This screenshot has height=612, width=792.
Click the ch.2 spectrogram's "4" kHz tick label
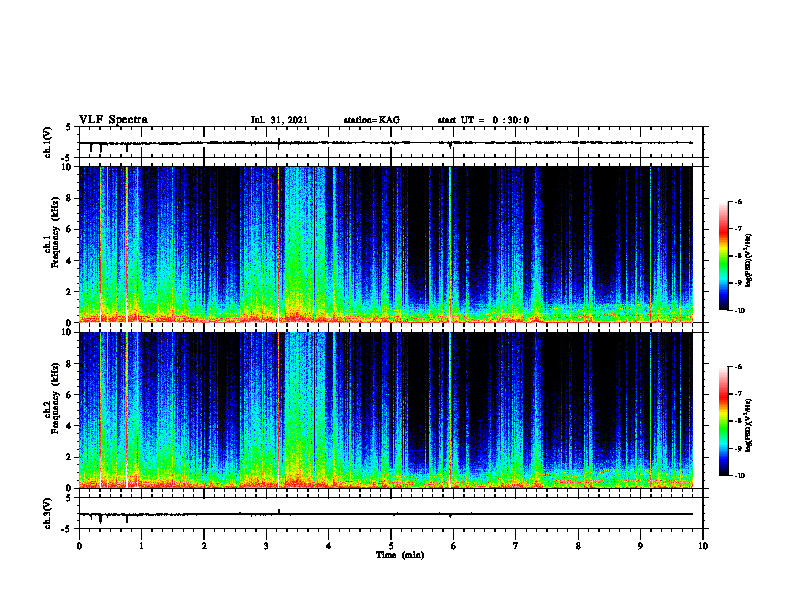tap(70, 426)
